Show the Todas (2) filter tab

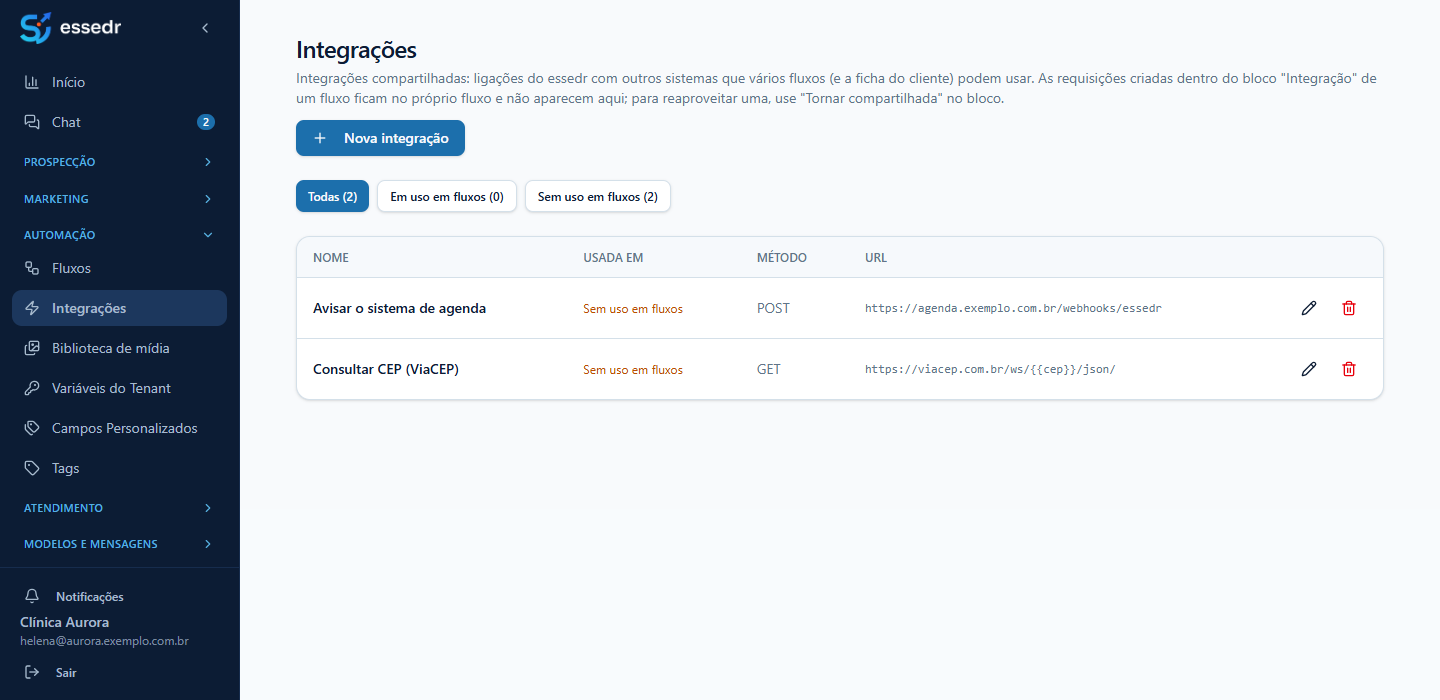333,197
